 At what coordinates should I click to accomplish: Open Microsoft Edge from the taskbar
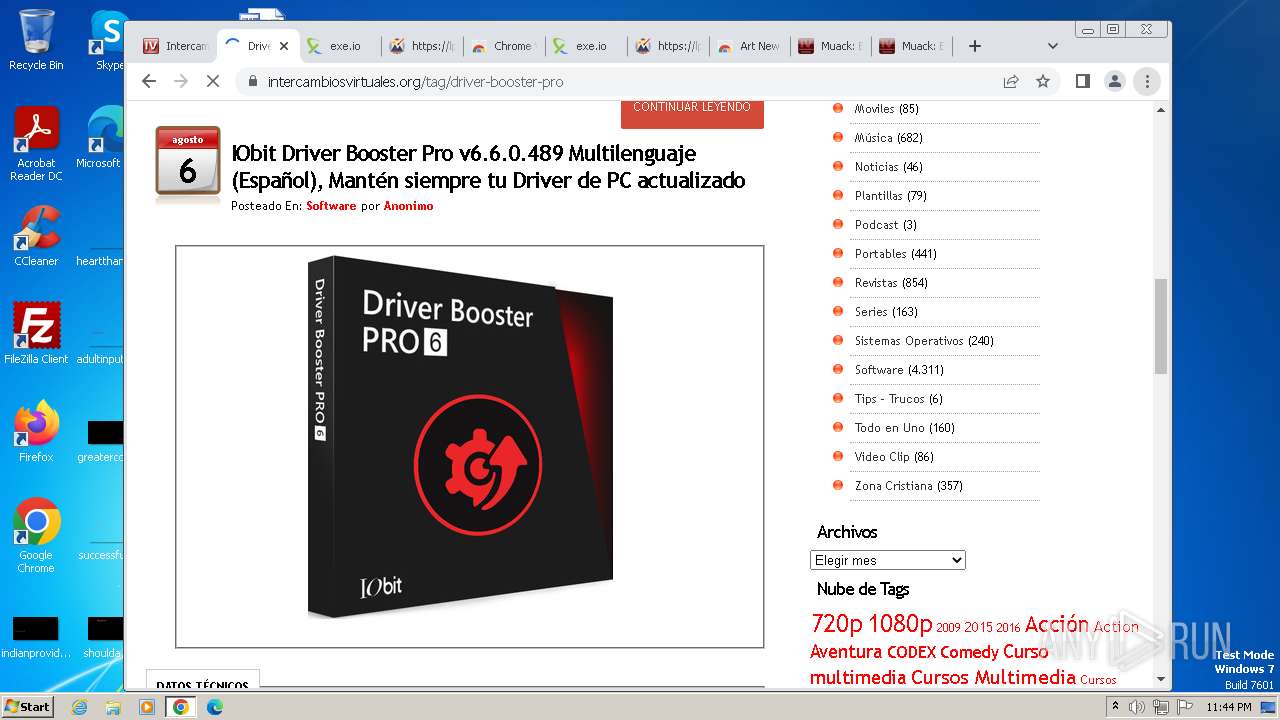pos(215,707)
